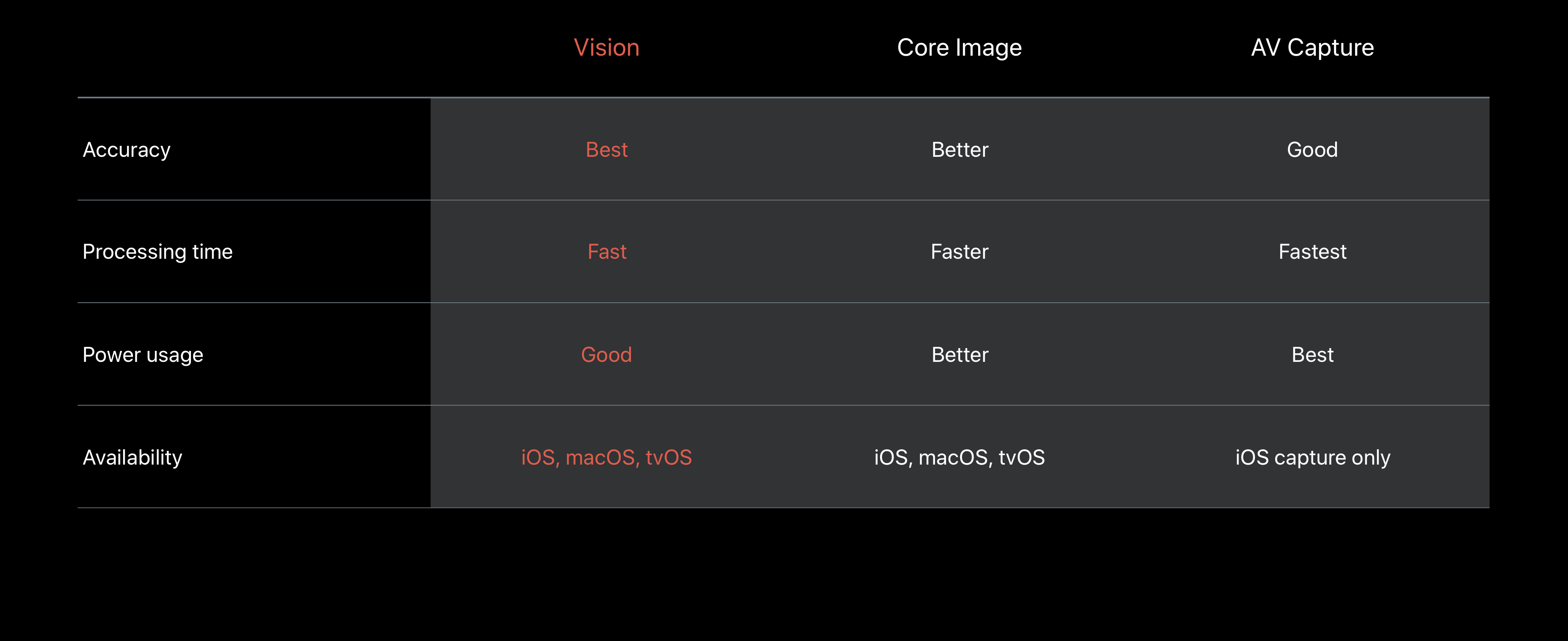Click "Best" in the Power usage row
The image size is (1568, 641).
point(1312,355)
